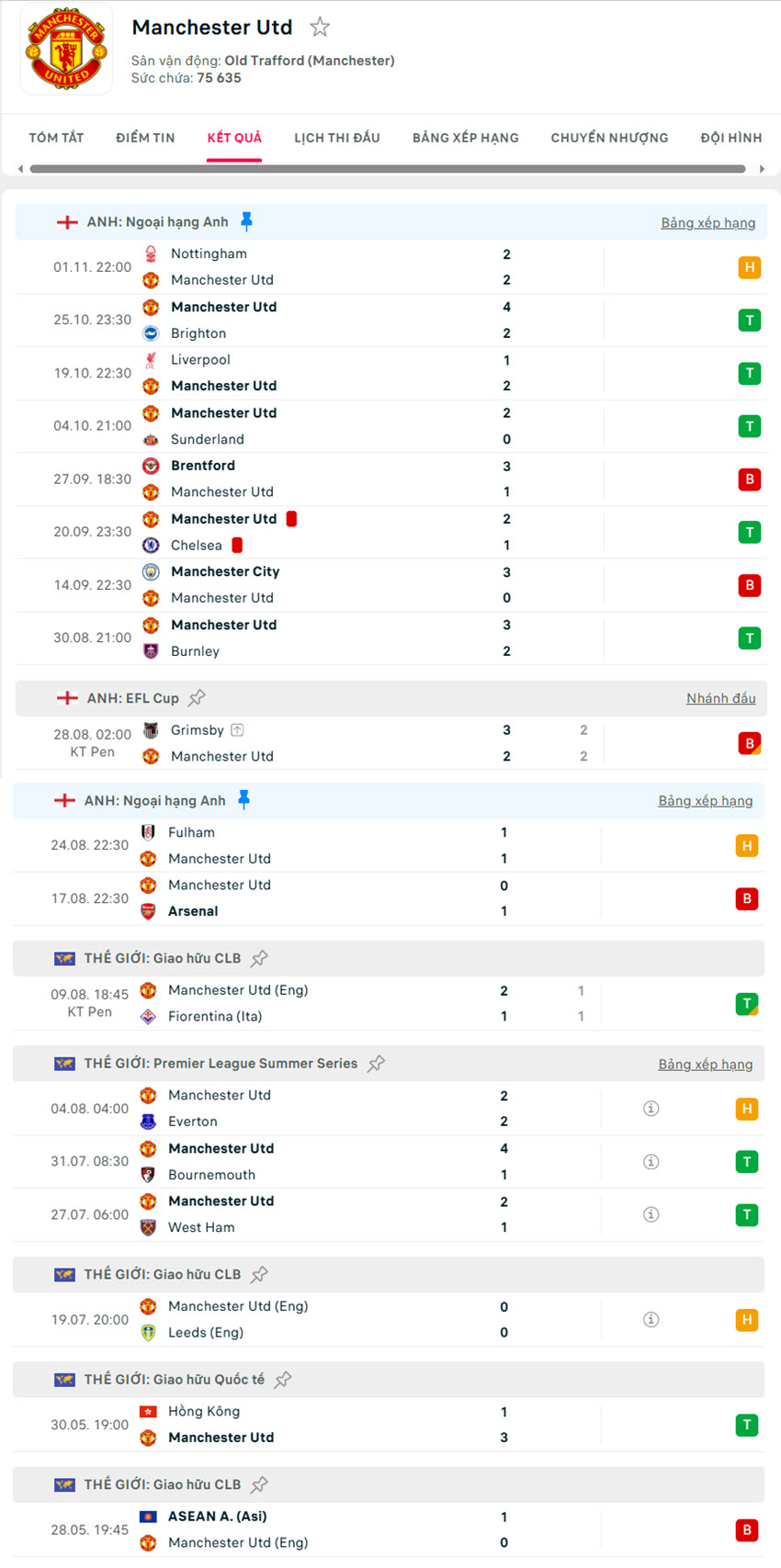Toggle the favorite star next to Manchester Utd

319,28
